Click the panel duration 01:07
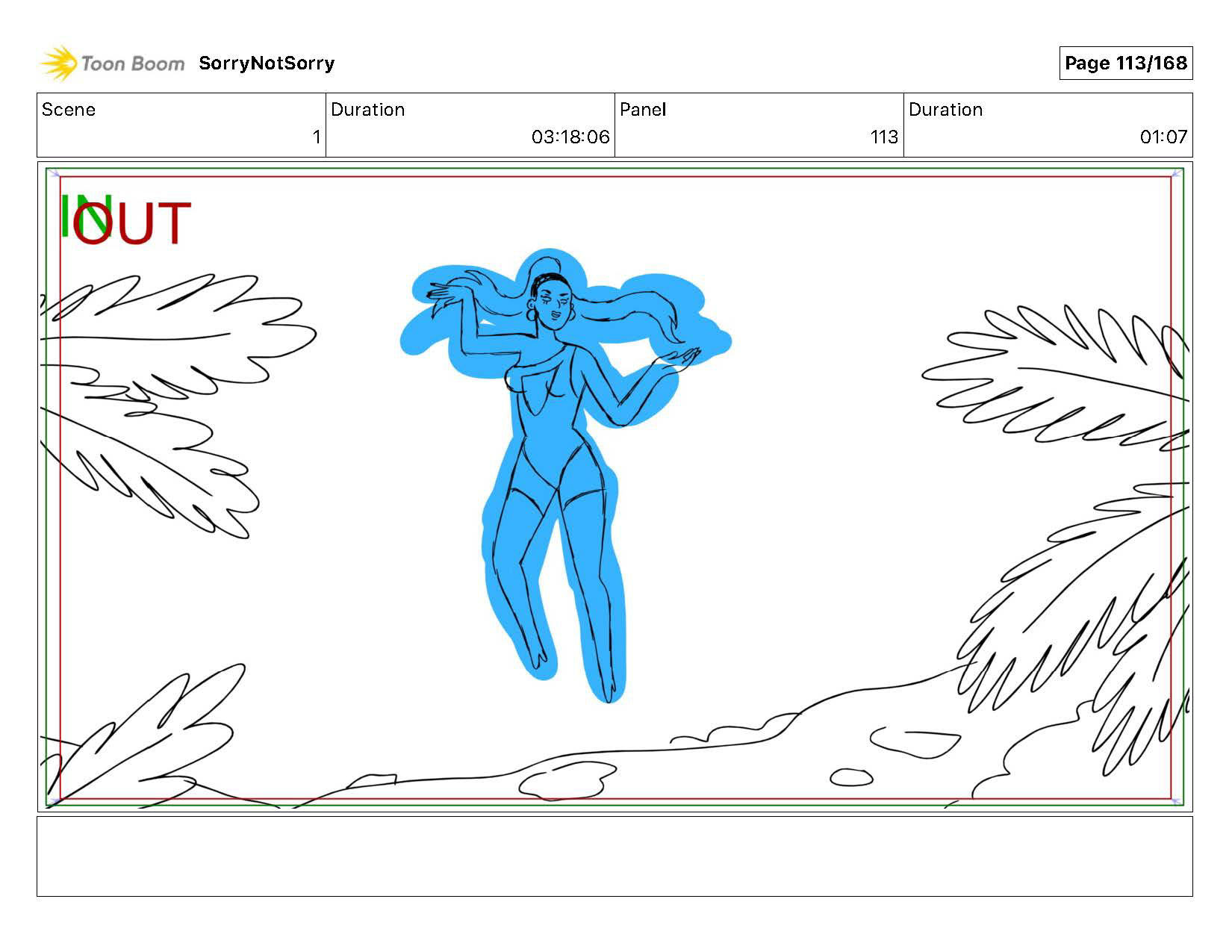1232x952 pixels. [x=1163, y=137]
